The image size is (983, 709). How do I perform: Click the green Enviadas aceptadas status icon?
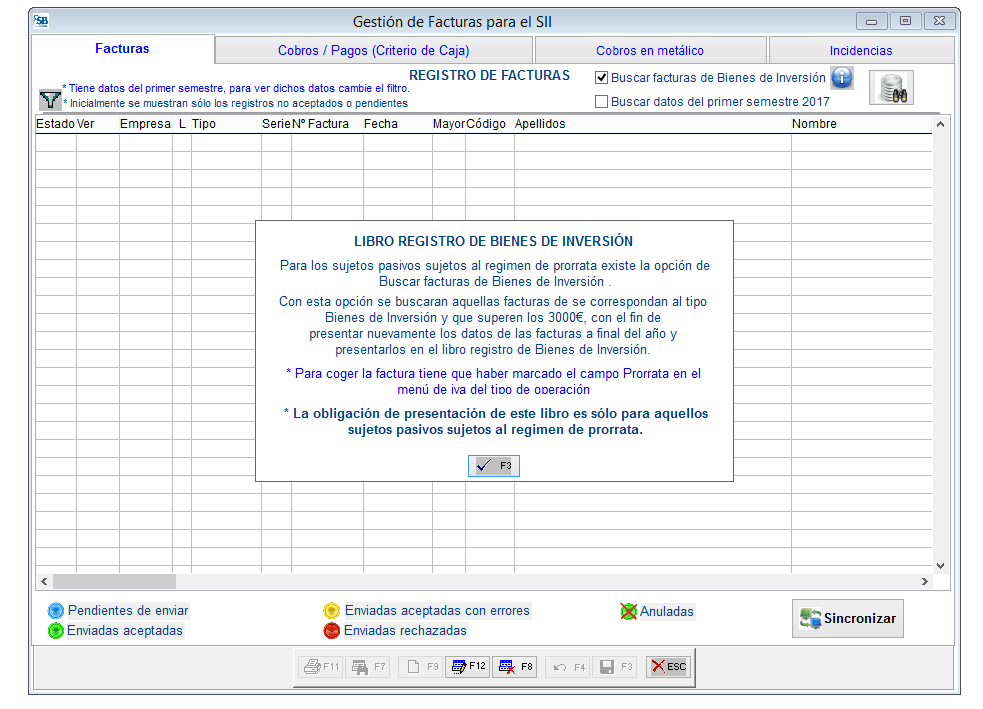[56, 631]
